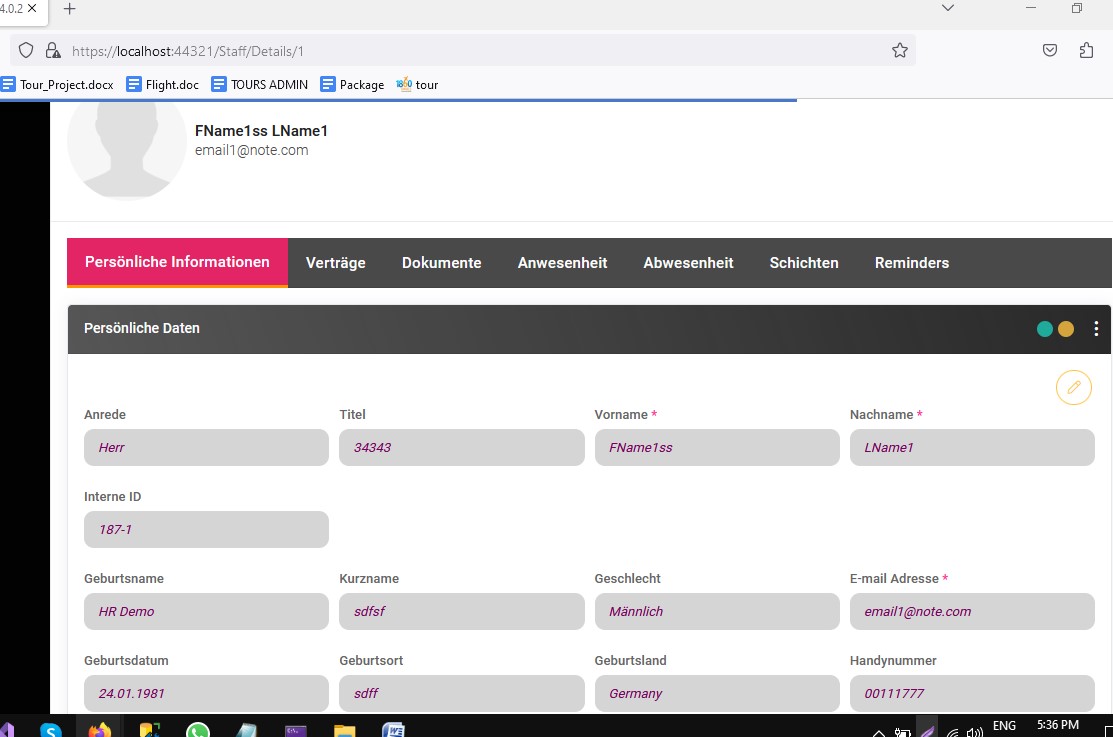
Task: Click the email1@note.com text under name
Action: [251, 151]
